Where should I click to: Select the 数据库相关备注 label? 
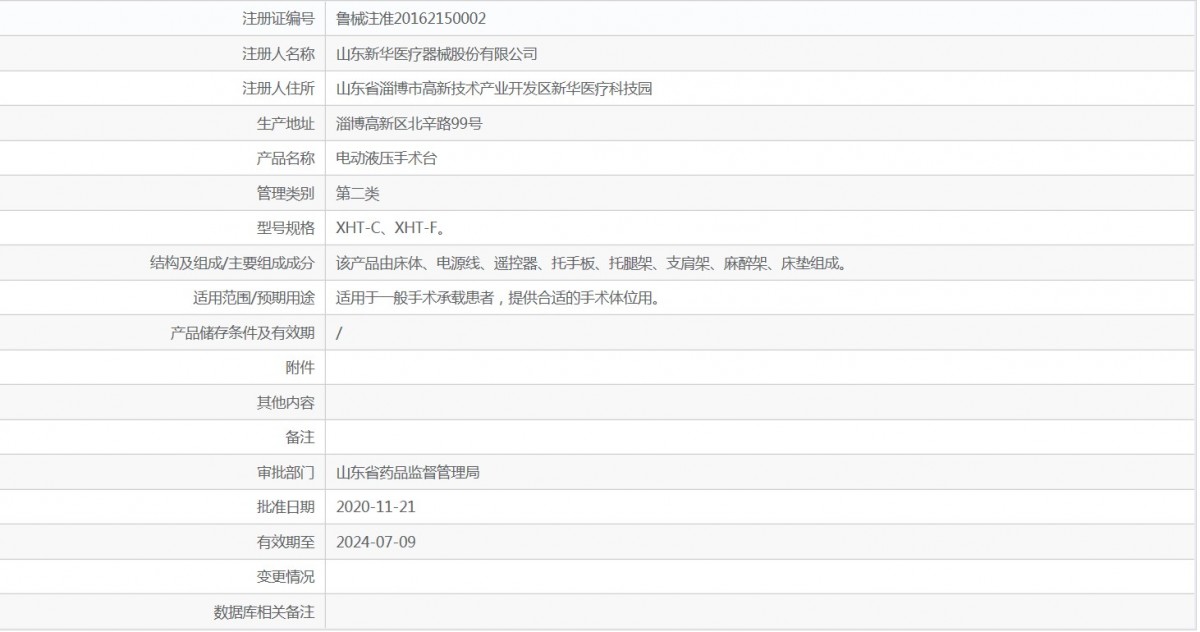(264, 612)
